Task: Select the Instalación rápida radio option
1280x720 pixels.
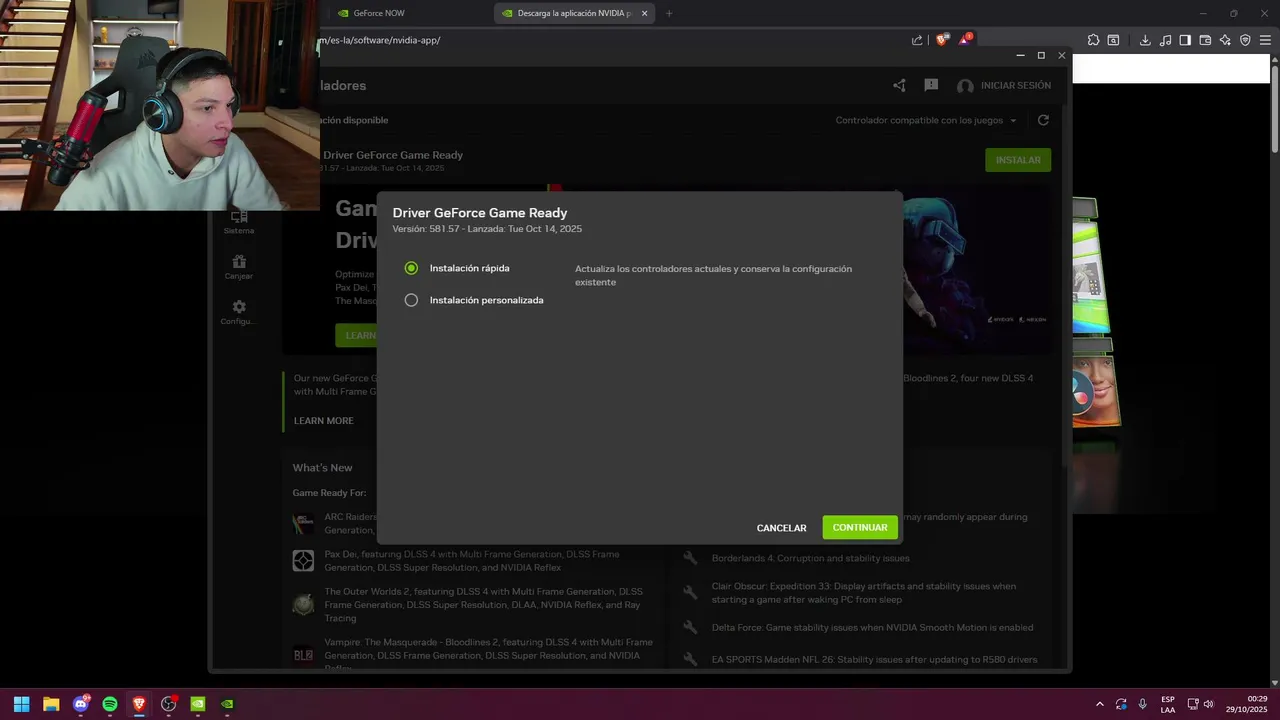Action: click(x=411, y=268)
